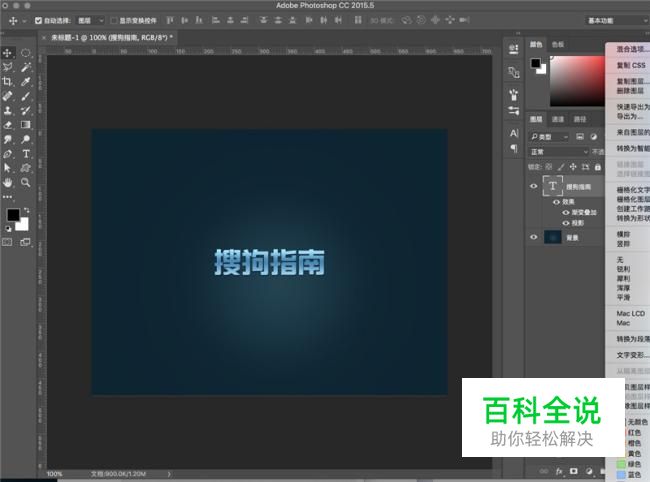Choose 文字变形 from context menu
Image resolution: width=650 pixels, height=482 pixels.
pyautogui.click(x=631, y=355)
